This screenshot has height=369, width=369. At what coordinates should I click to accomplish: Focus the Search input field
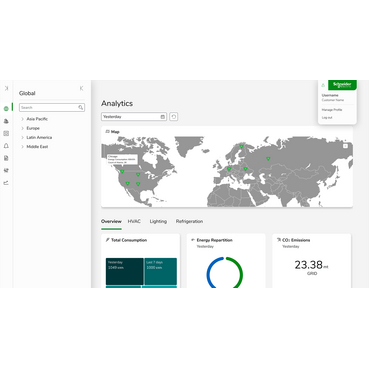tap(52, 107)
